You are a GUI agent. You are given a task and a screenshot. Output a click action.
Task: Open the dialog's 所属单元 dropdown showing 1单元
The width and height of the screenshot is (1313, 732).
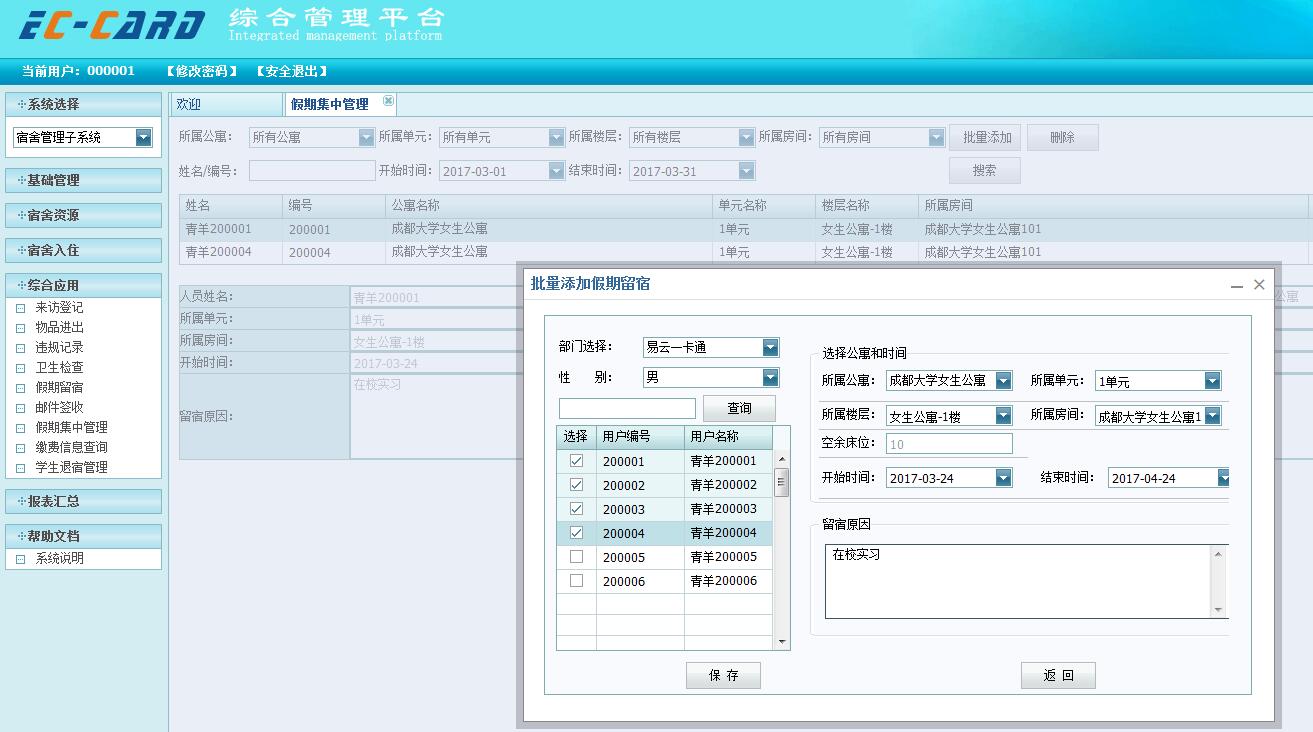coord(1212,381)
